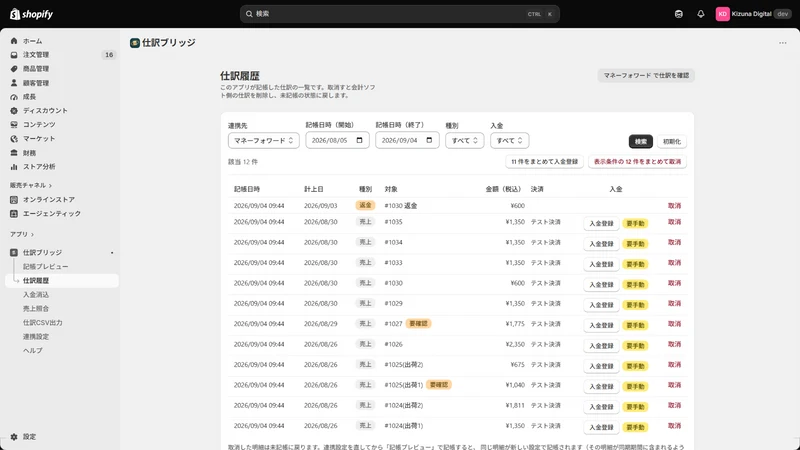This screenshot has height=450, width=800.
Task: Click the black 検索 button
Action: tap(641, 141)
